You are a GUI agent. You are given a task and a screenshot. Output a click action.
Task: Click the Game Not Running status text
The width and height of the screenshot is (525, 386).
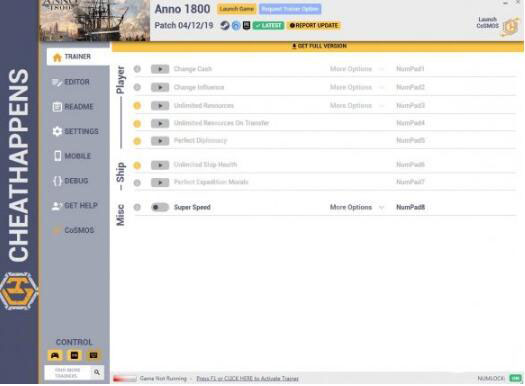[x=163, y=379]
